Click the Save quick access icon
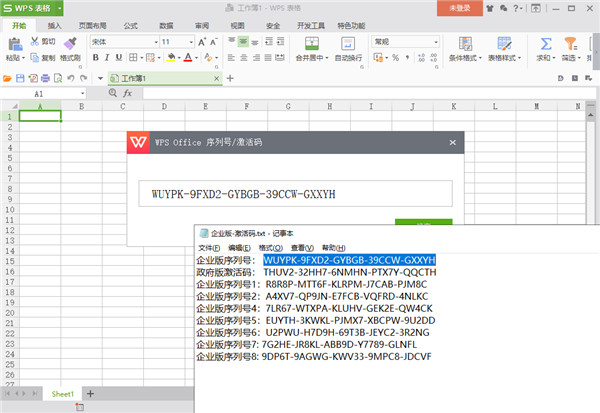Screen dimensions: 600x413 click(x=20, y=78)
